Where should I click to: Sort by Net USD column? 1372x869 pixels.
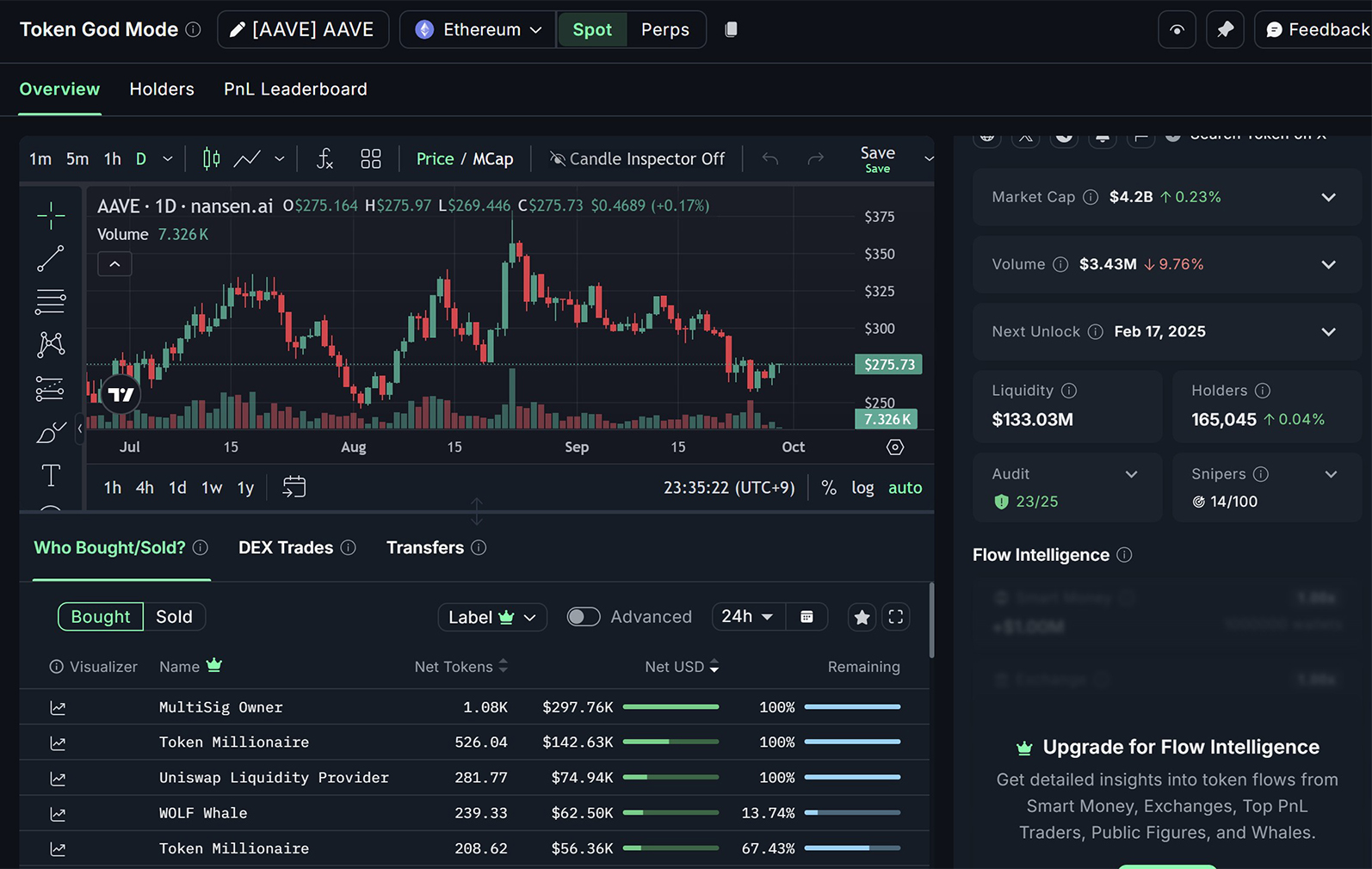point(683,667)
